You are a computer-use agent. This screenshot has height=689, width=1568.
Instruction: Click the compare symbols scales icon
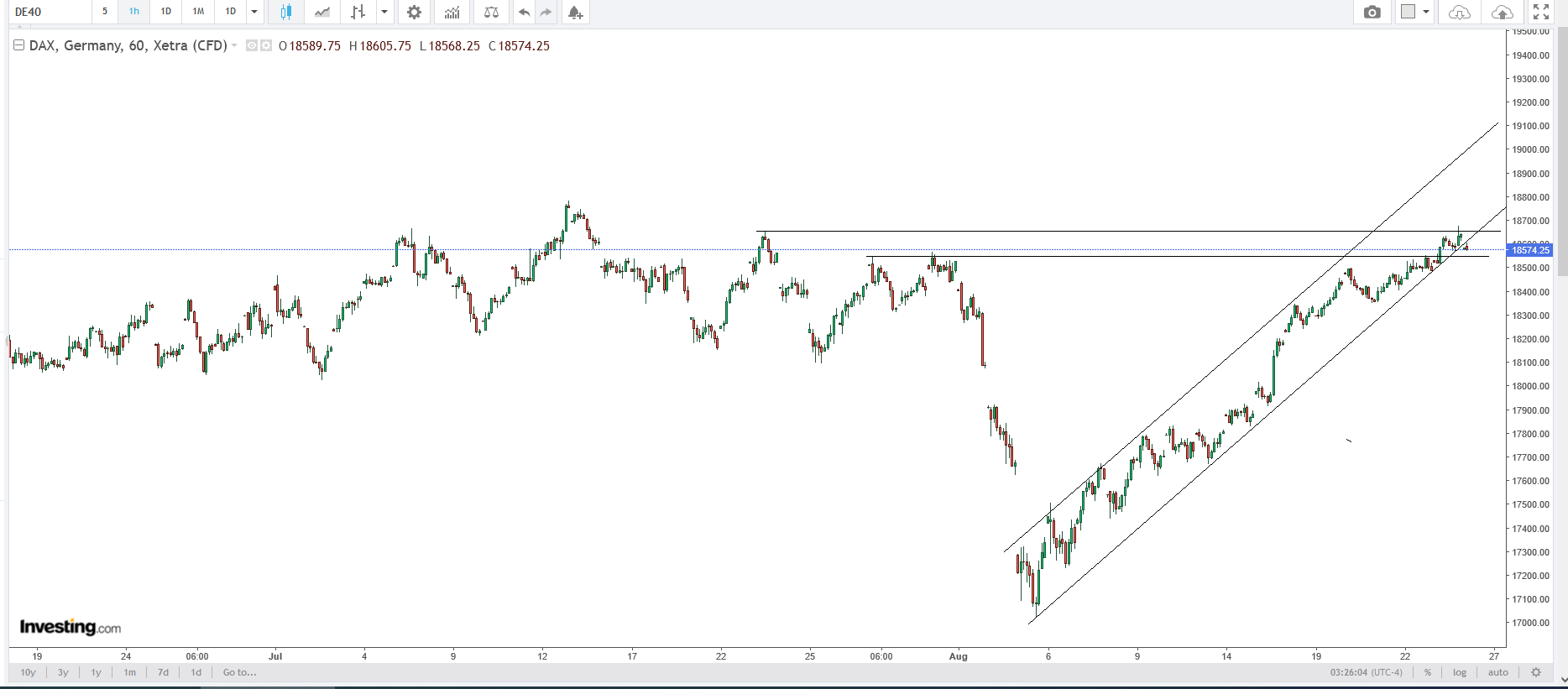point(491,12)
